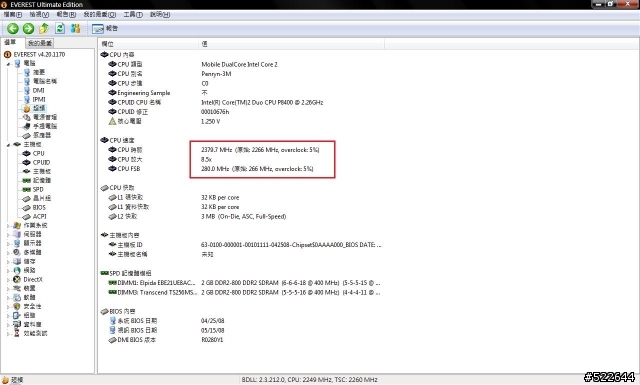Click the 欄位 Field column header
Viewport: 640px width, 385px height.
pos(149,44)
